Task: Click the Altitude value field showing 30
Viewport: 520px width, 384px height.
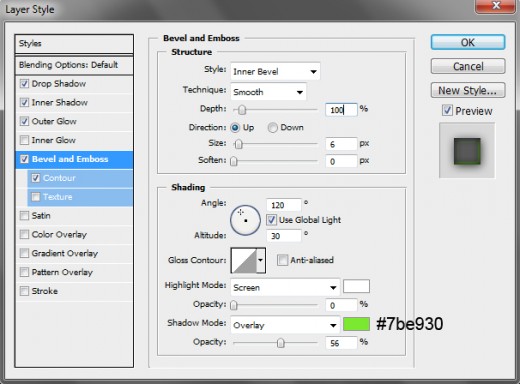Action: [284, 236]
